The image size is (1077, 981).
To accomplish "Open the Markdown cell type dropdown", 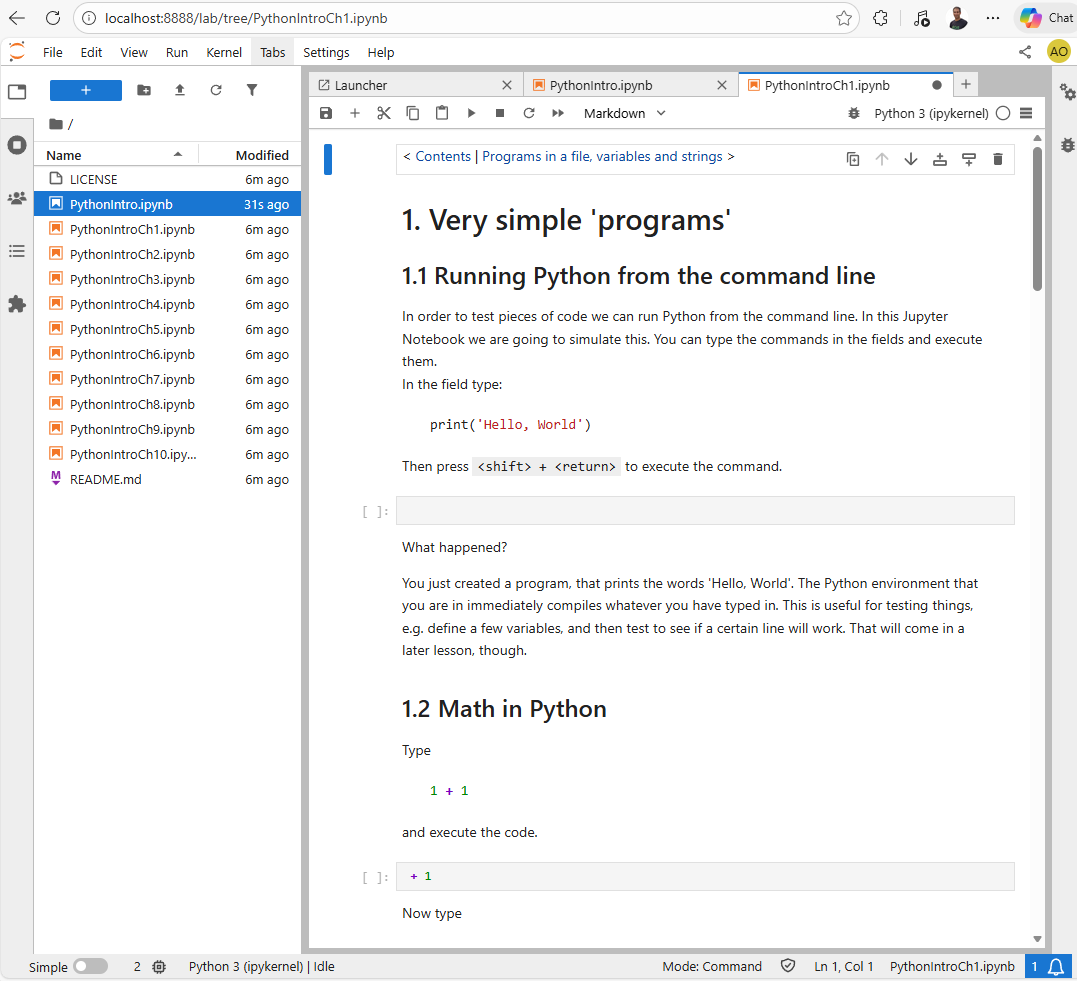I will pyautogui.click(x=624, y=114).
